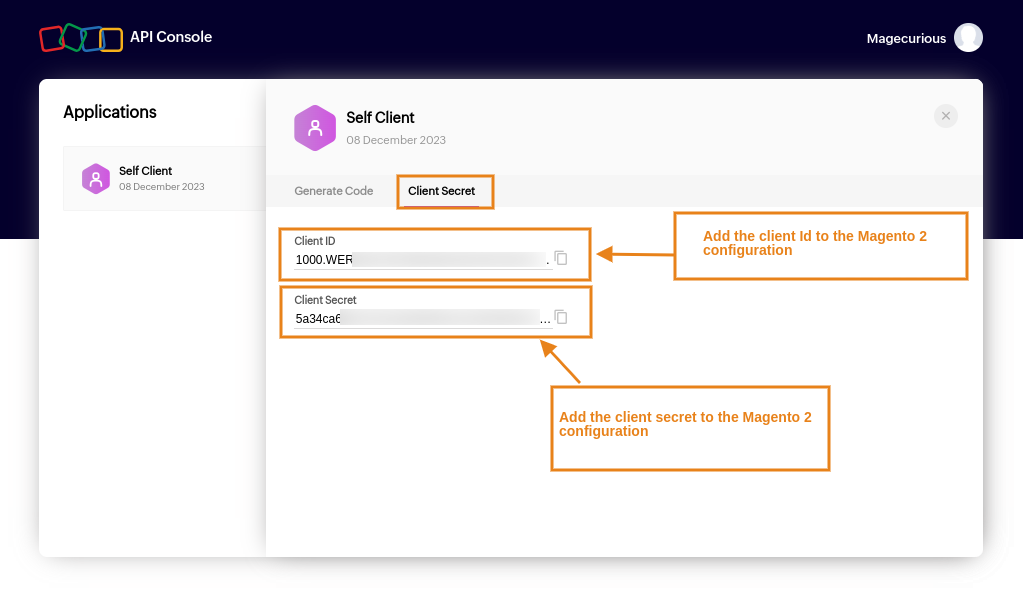
Task: Click the Zoho logo in the top bar
Action: [x=80, y=37]
